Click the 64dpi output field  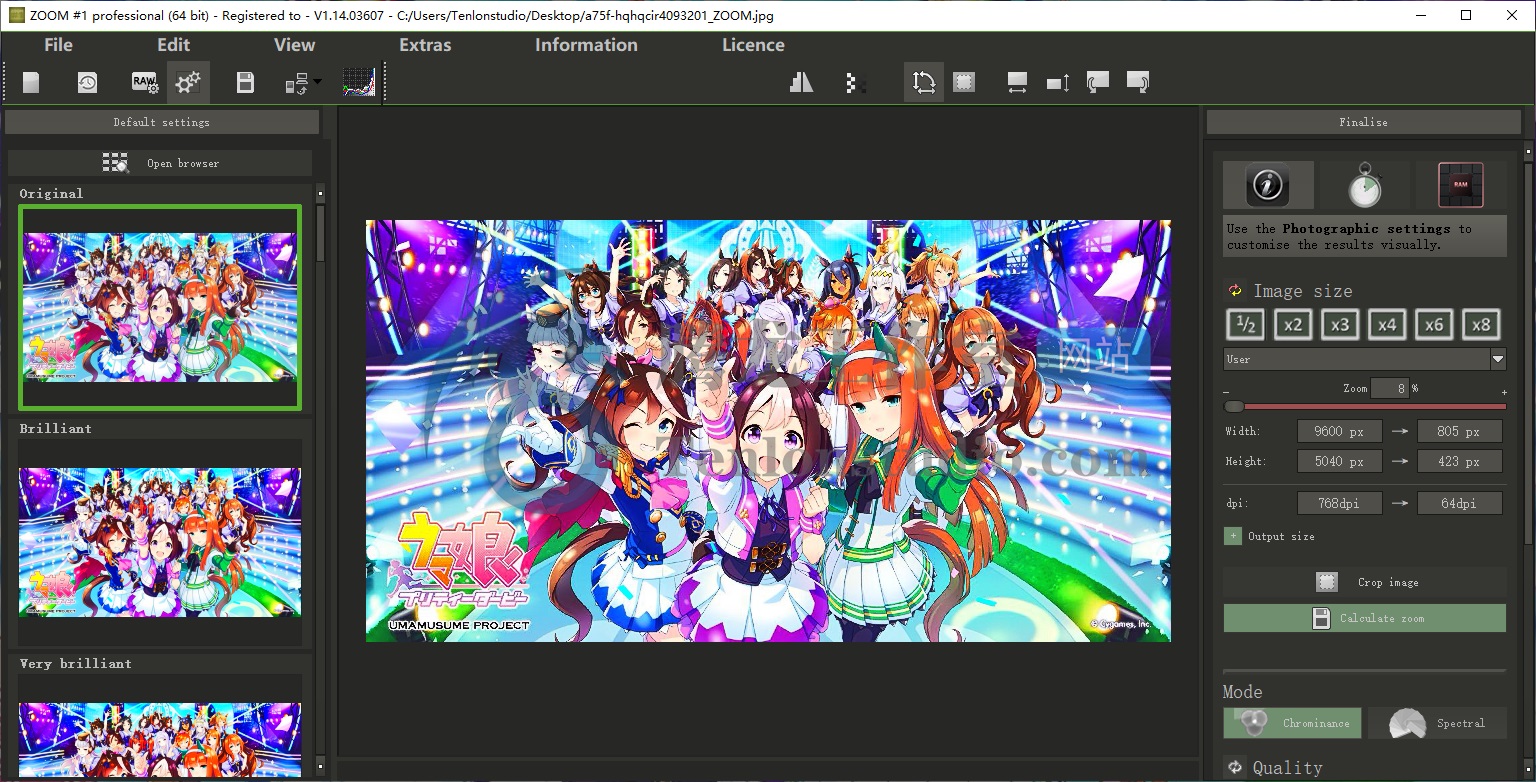[1459, 503]
